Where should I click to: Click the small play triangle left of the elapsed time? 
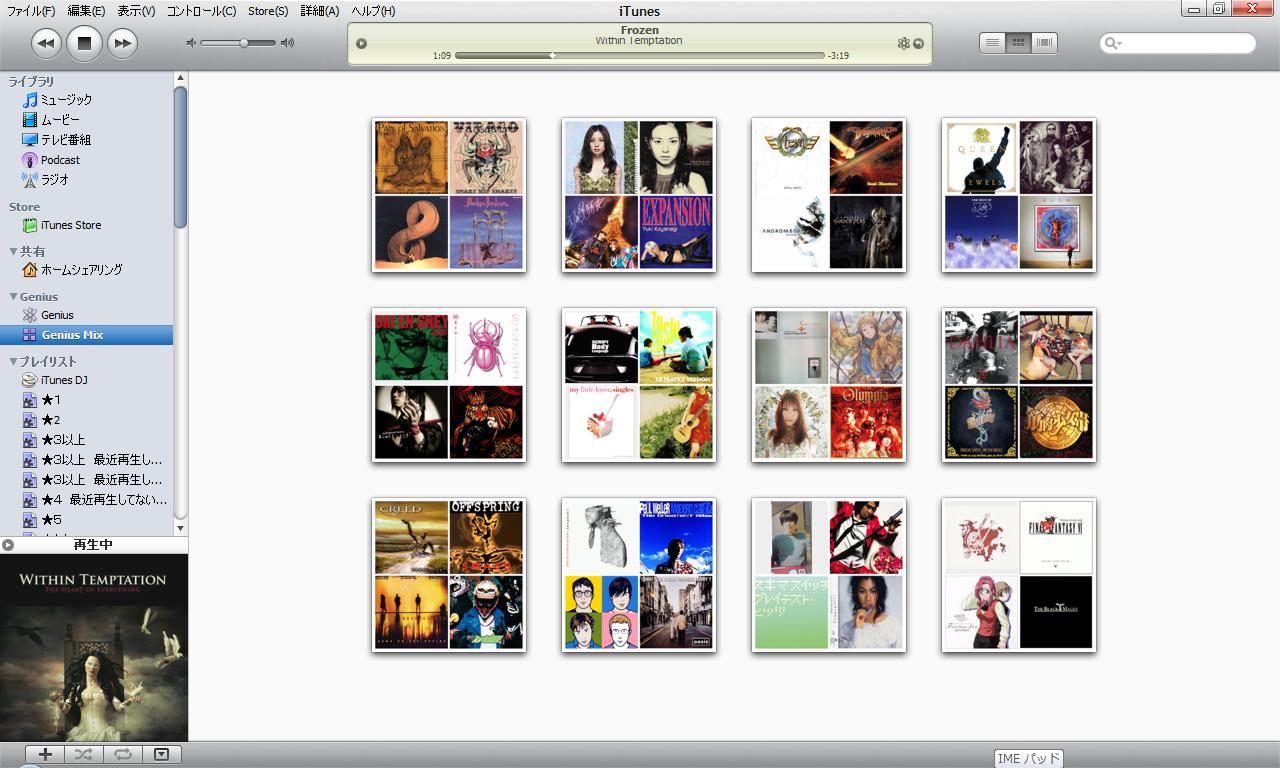[361, 43]
